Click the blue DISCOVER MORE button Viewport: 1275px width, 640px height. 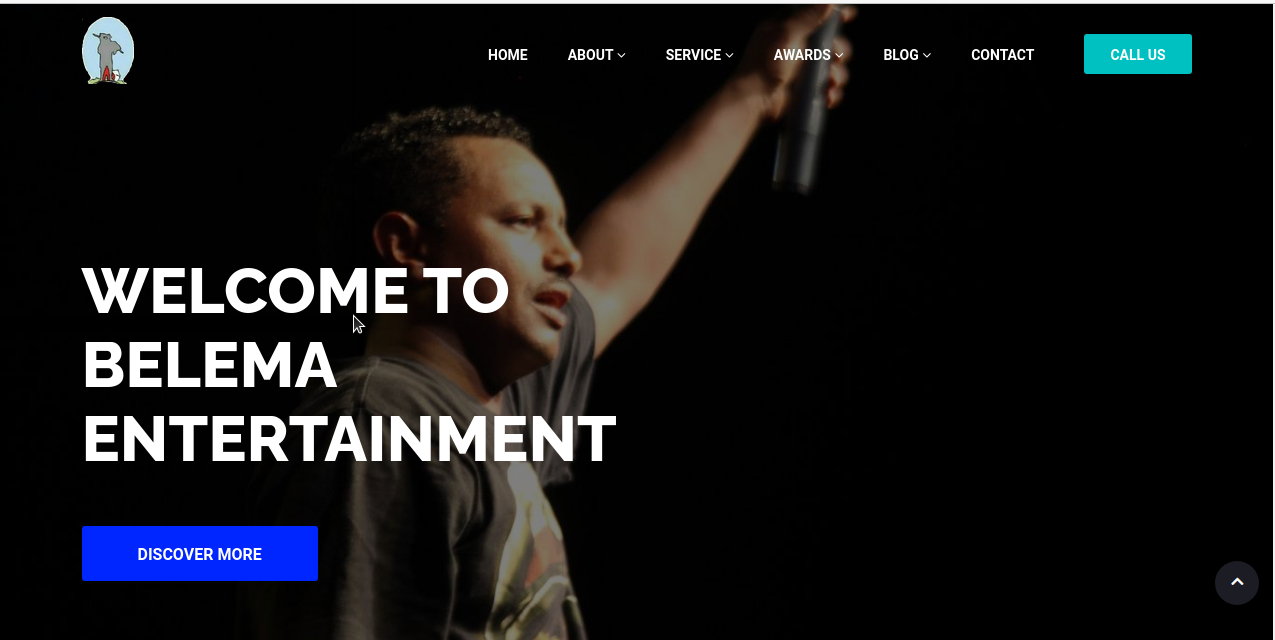[200, 554]
